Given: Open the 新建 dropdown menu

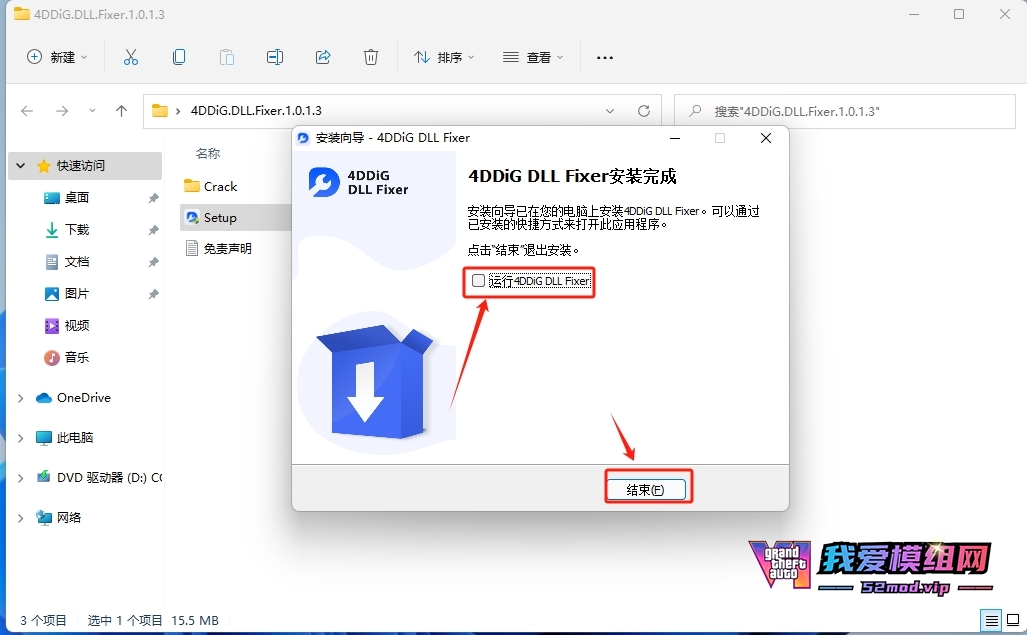Looking at the screenshot, I should click(57, 58).
